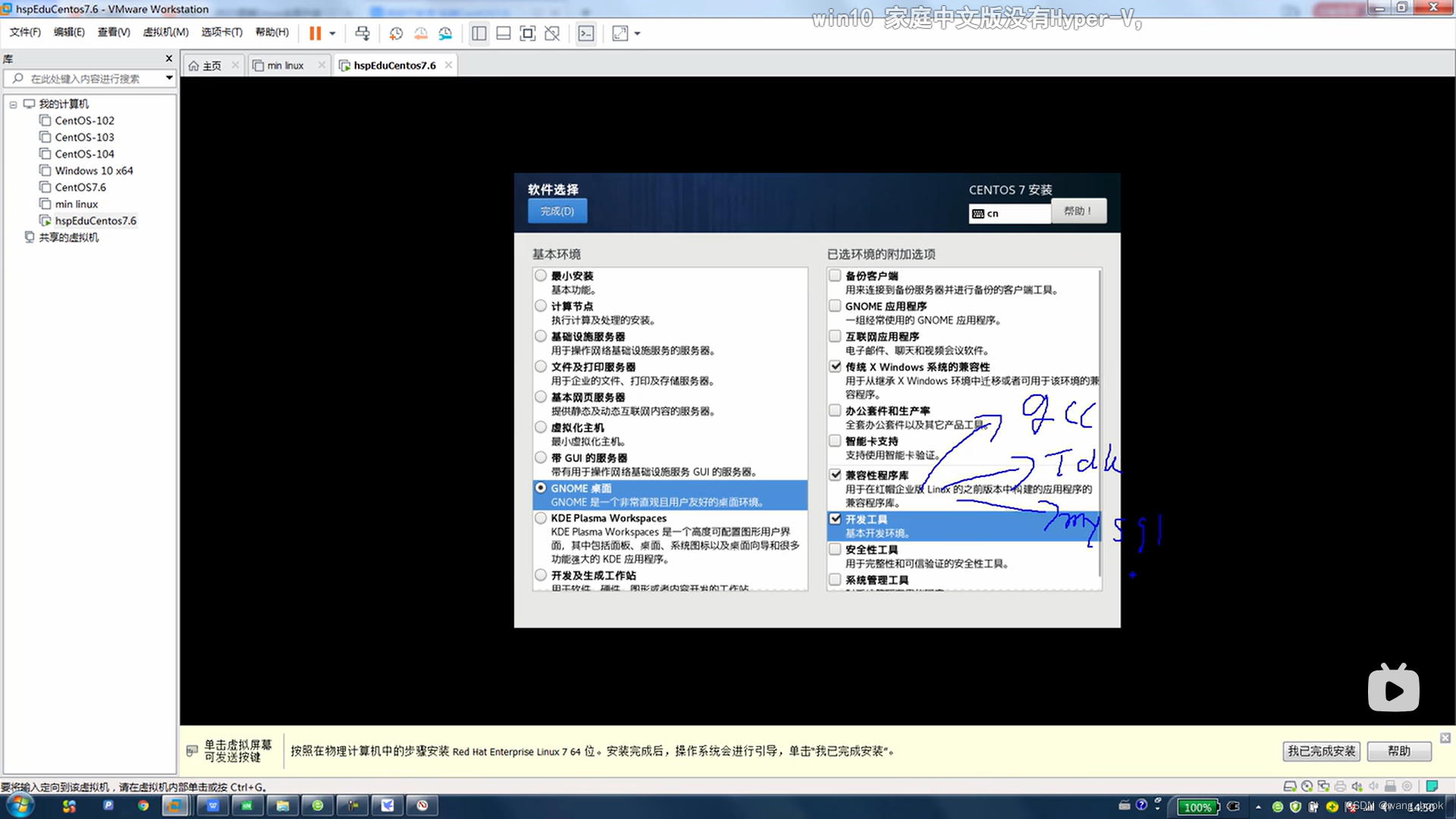1456x819 pixels.
Task: Select the 开发及生成工作站 radio option
Action: [541, 576]
